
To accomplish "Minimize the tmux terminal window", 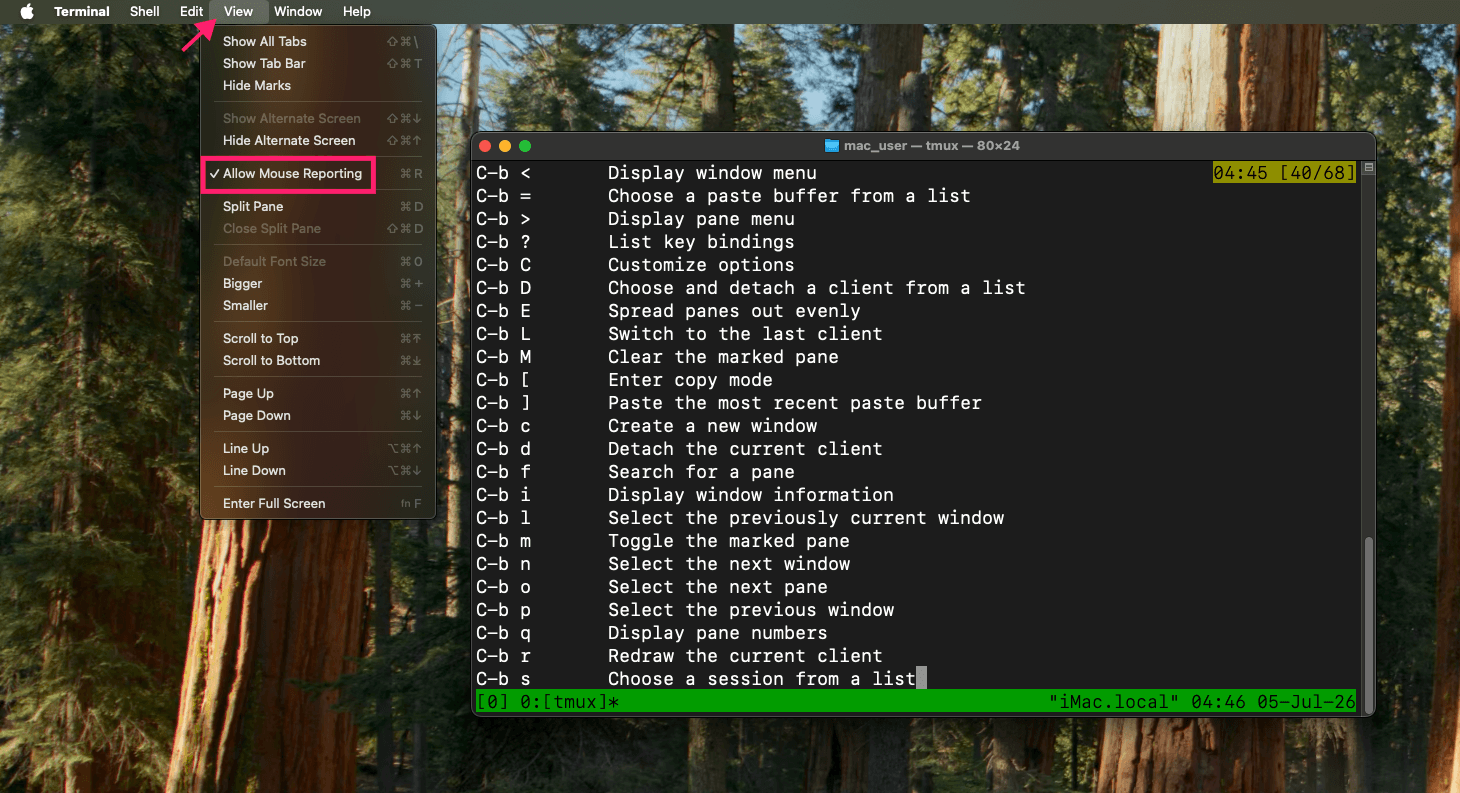I will point(505,146).
